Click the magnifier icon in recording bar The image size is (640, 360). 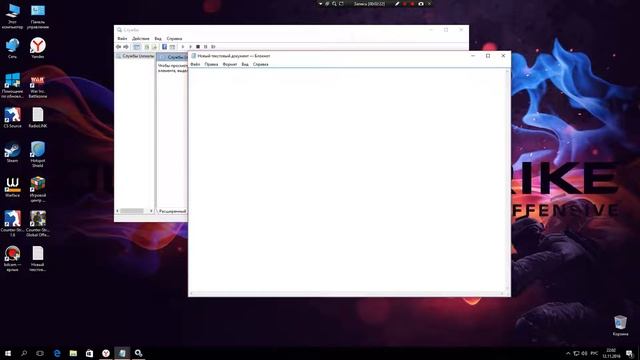[x=334, y=4]
